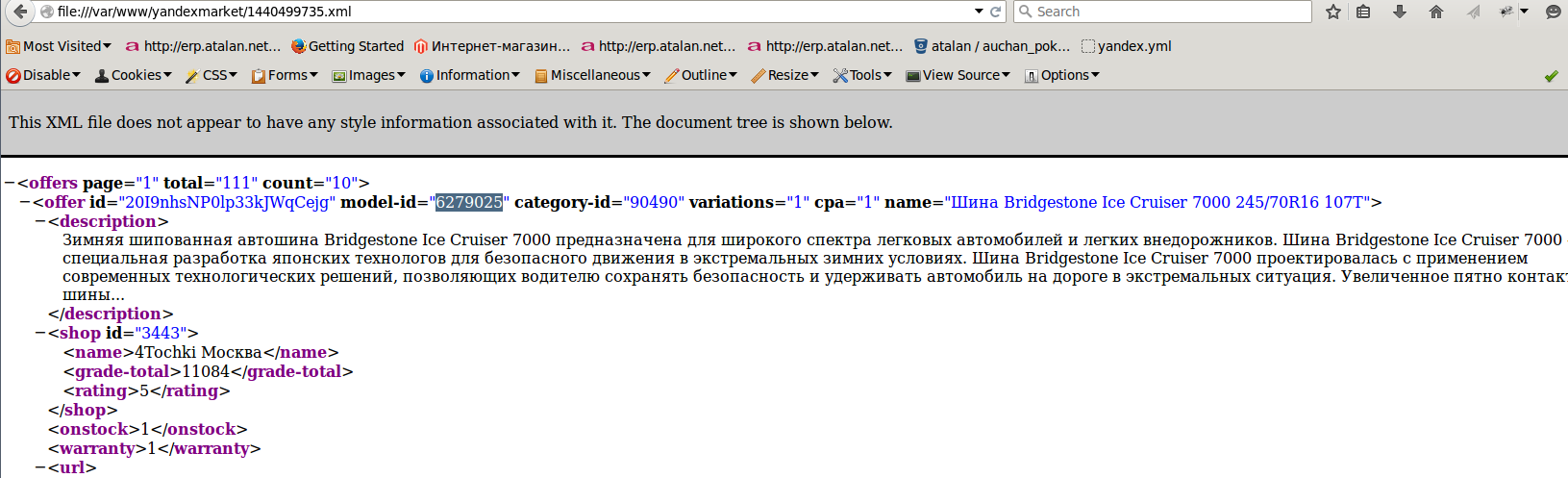The height and width of the screenshot is (478, 1568).
Task: Click the grade-total value 11084
Action: coord(206,371)
